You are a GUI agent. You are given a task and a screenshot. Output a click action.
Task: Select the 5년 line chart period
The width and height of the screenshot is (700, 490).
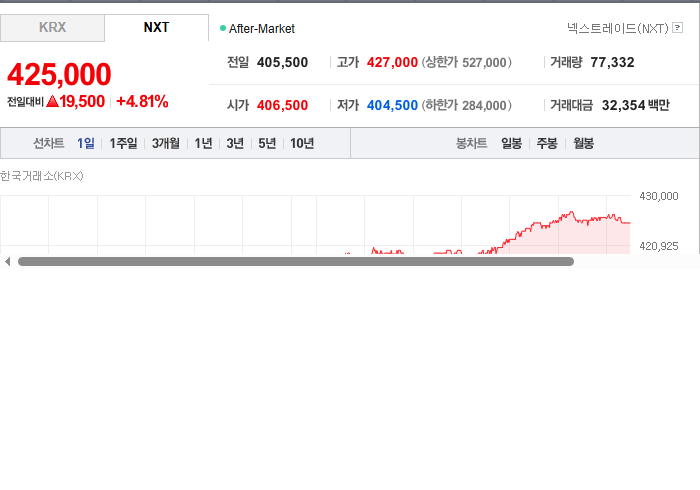[x=267, y=143]
